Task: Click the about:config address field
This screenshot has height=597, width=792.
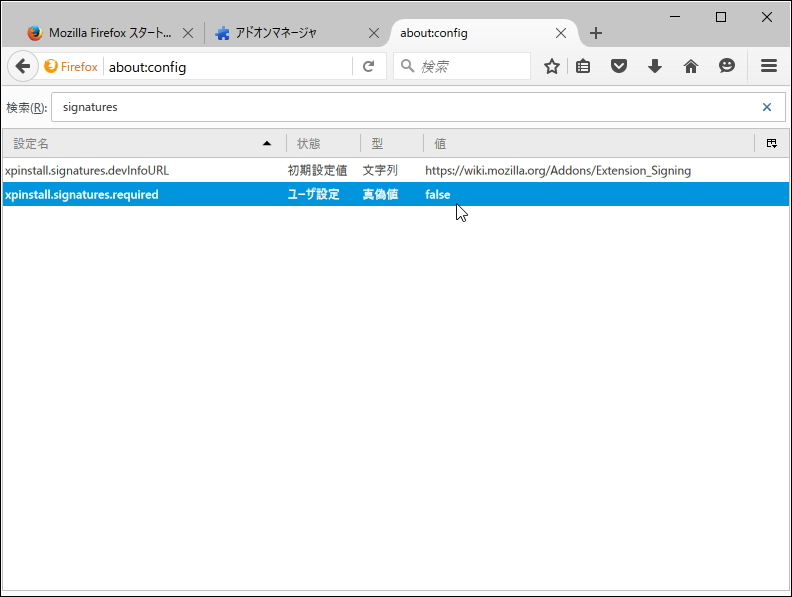Action: coord(227,67)
